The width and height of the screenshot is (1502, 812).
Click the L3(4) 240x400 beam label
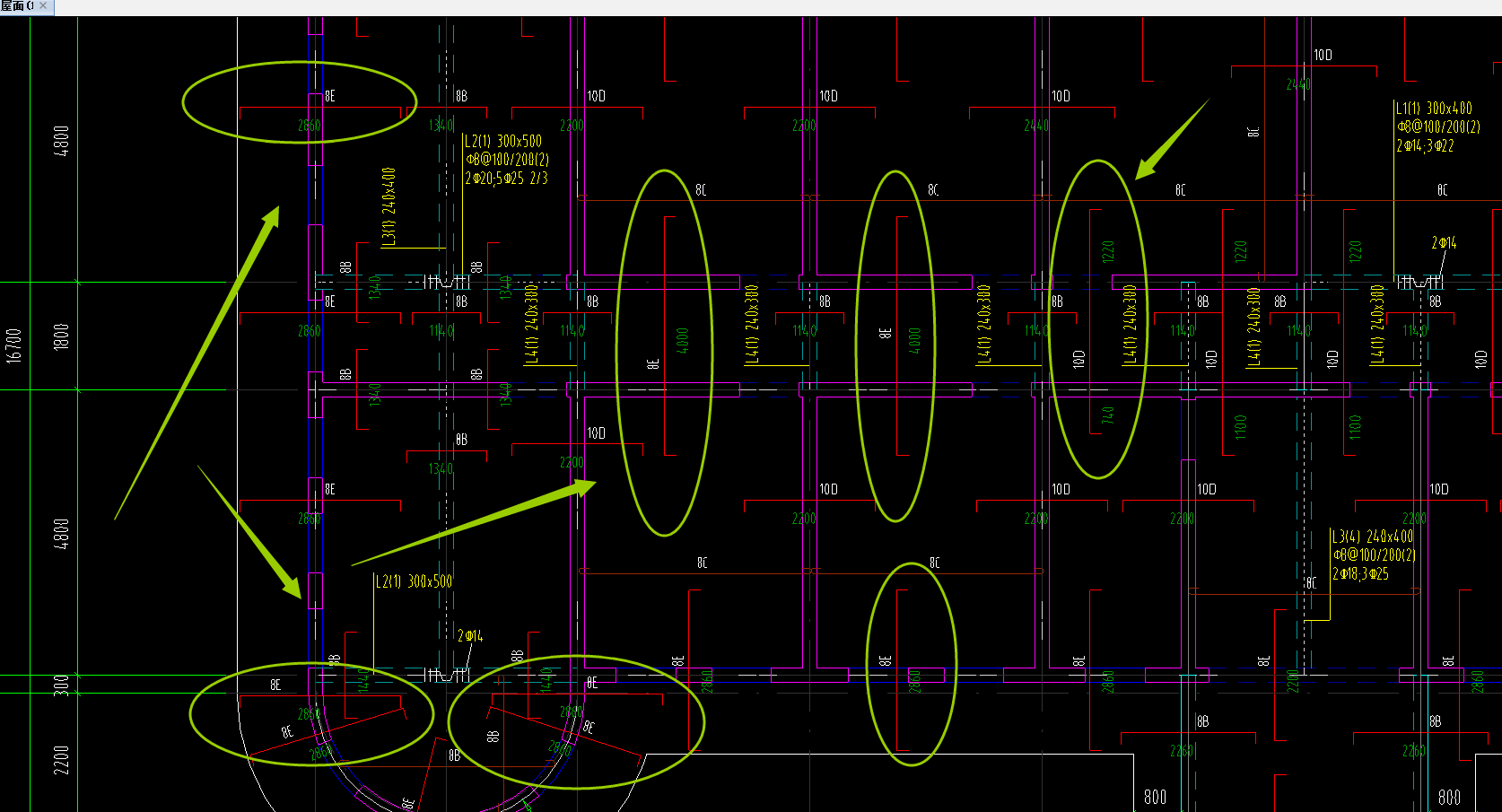click(x=1373, y=537)
